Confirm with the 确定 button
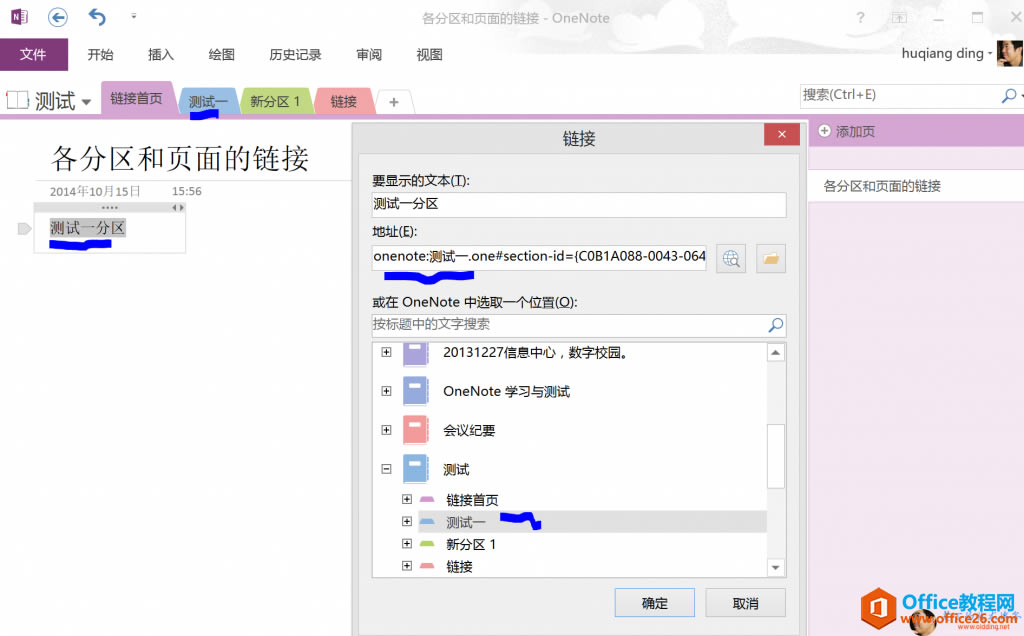The width and height of the screenshot is (1024, 636). click(654, 603)
